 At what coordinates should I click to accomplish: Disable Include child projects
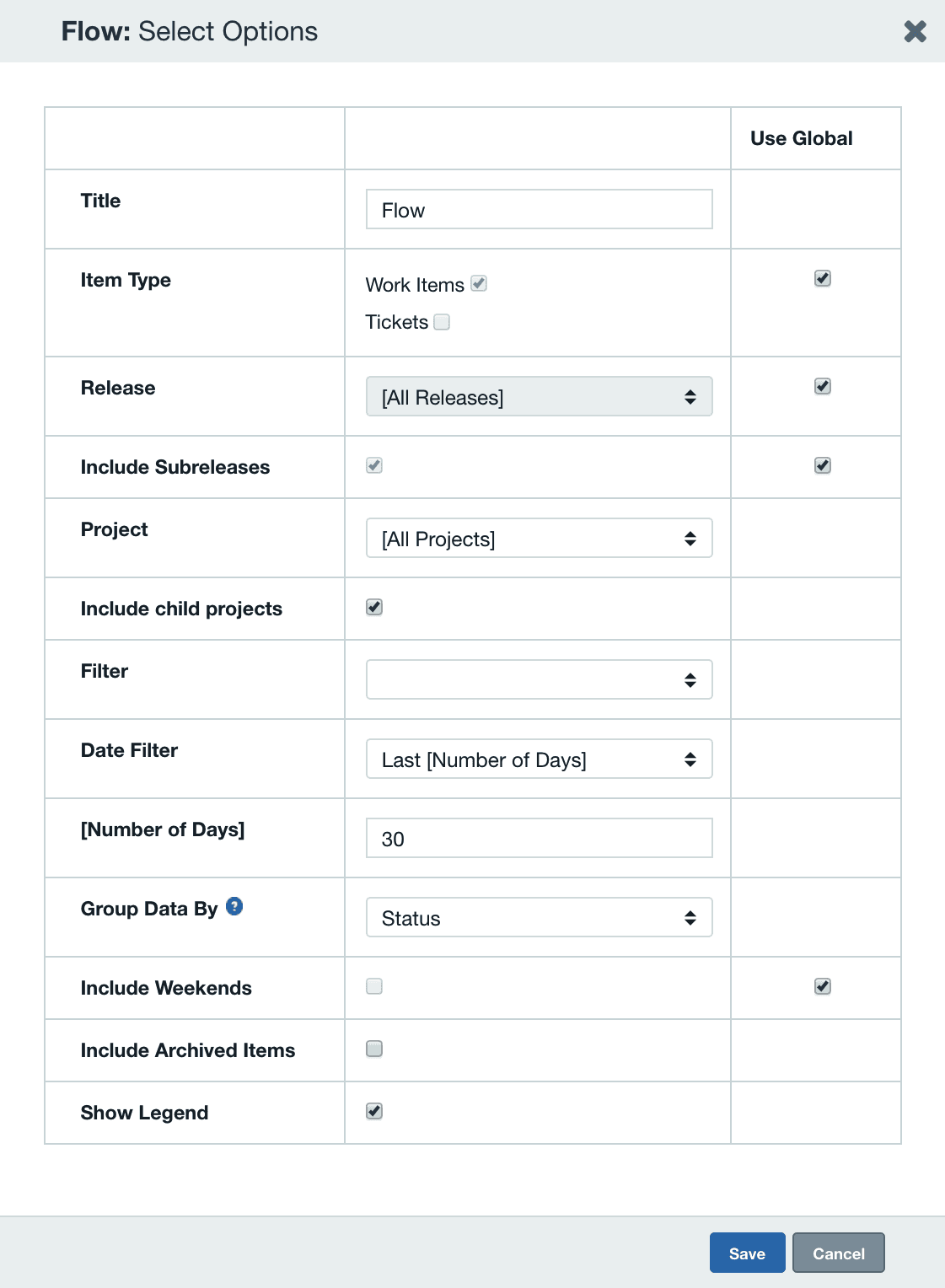tap(373, 607)
